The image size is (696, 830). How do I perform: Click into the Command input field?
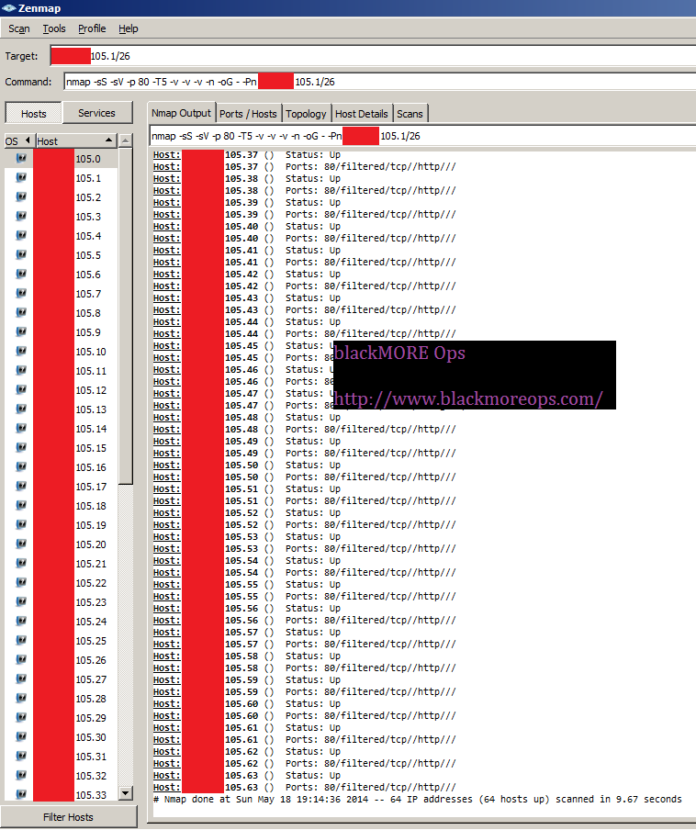click(379, 82)
